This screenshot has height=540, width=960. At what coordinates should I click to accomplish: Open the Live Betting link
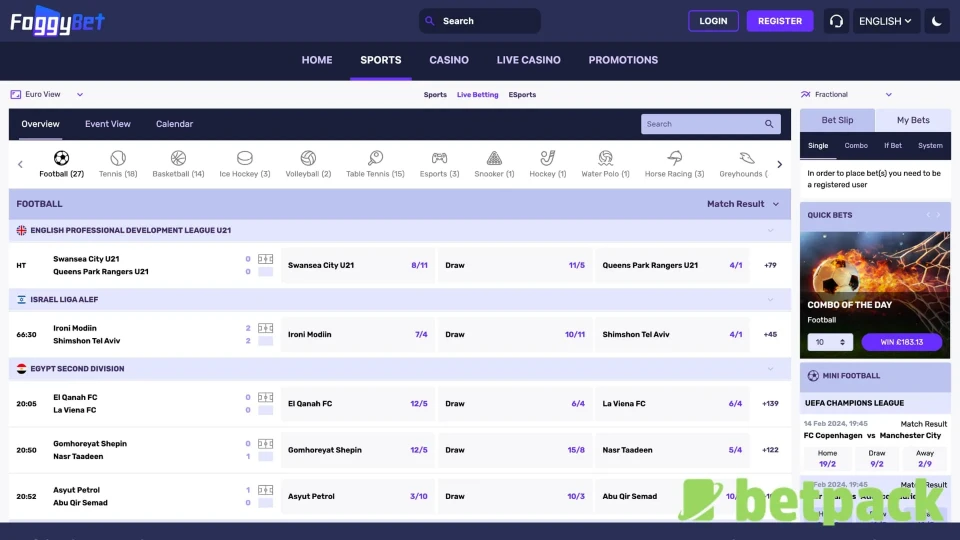pos(478,95)
